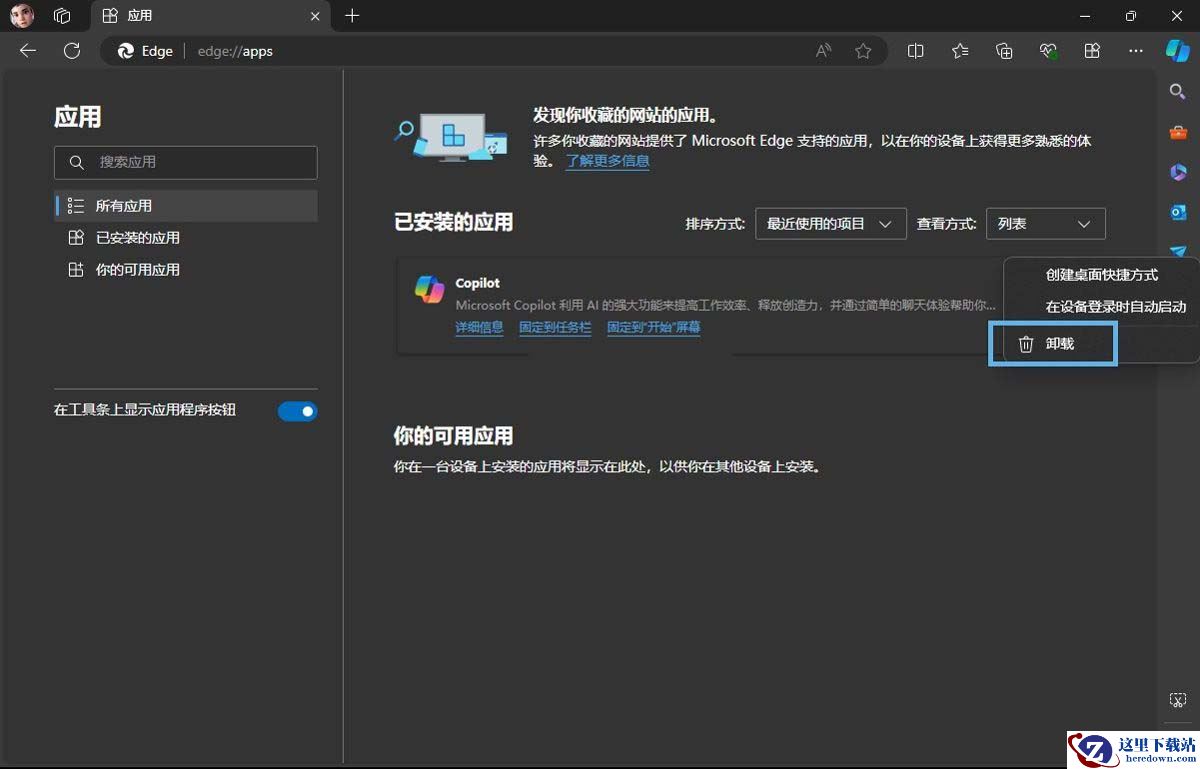Image resolution: width=1200 pixels, height=769 pixels.
Task: Add page to favorites with star icon
Action: (863, 51)
